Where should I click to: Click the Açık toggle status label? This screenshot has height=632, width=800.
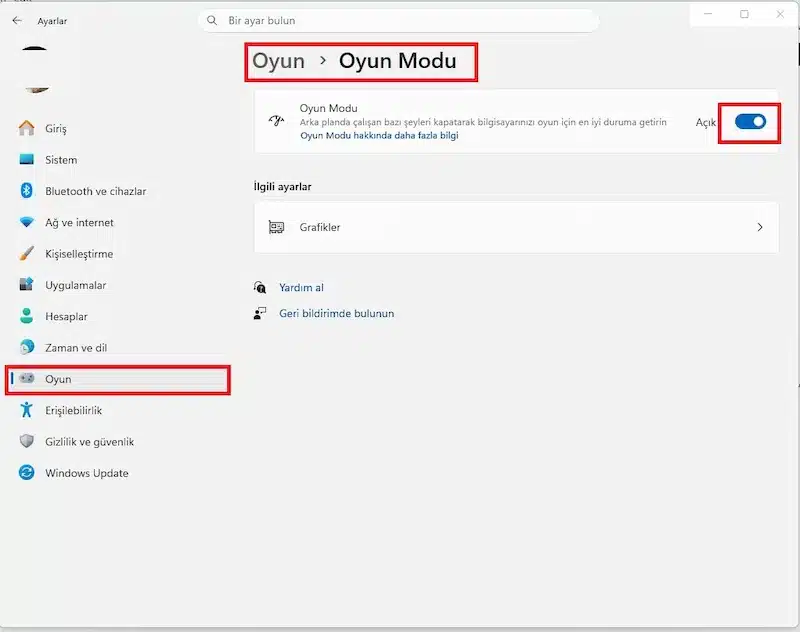[x=706, y=122]
